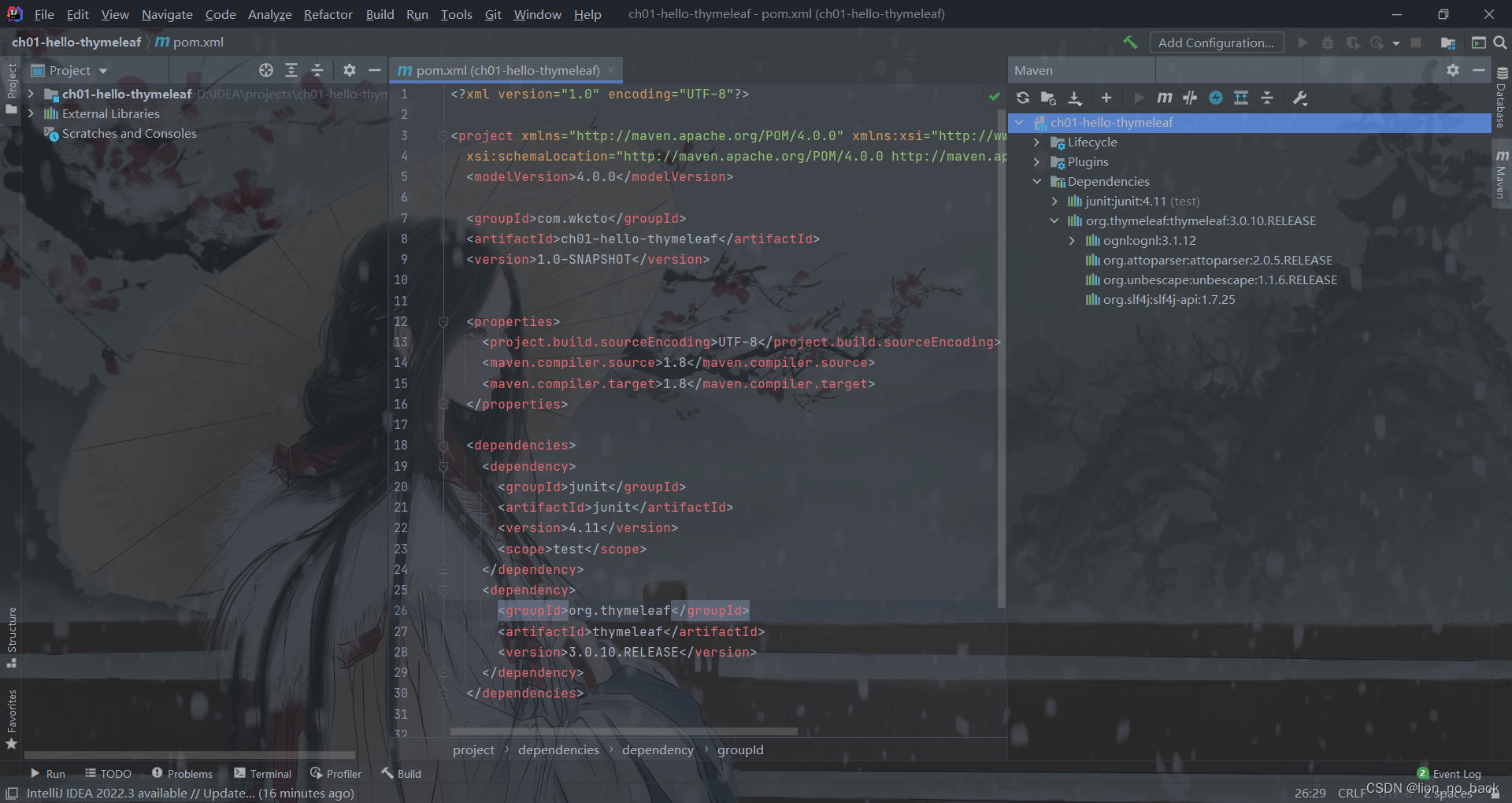Expand Plugins node in Maven
The height and width of the screenshot is (803, 1512).
pyautogui.click(x=1036, y=161)
